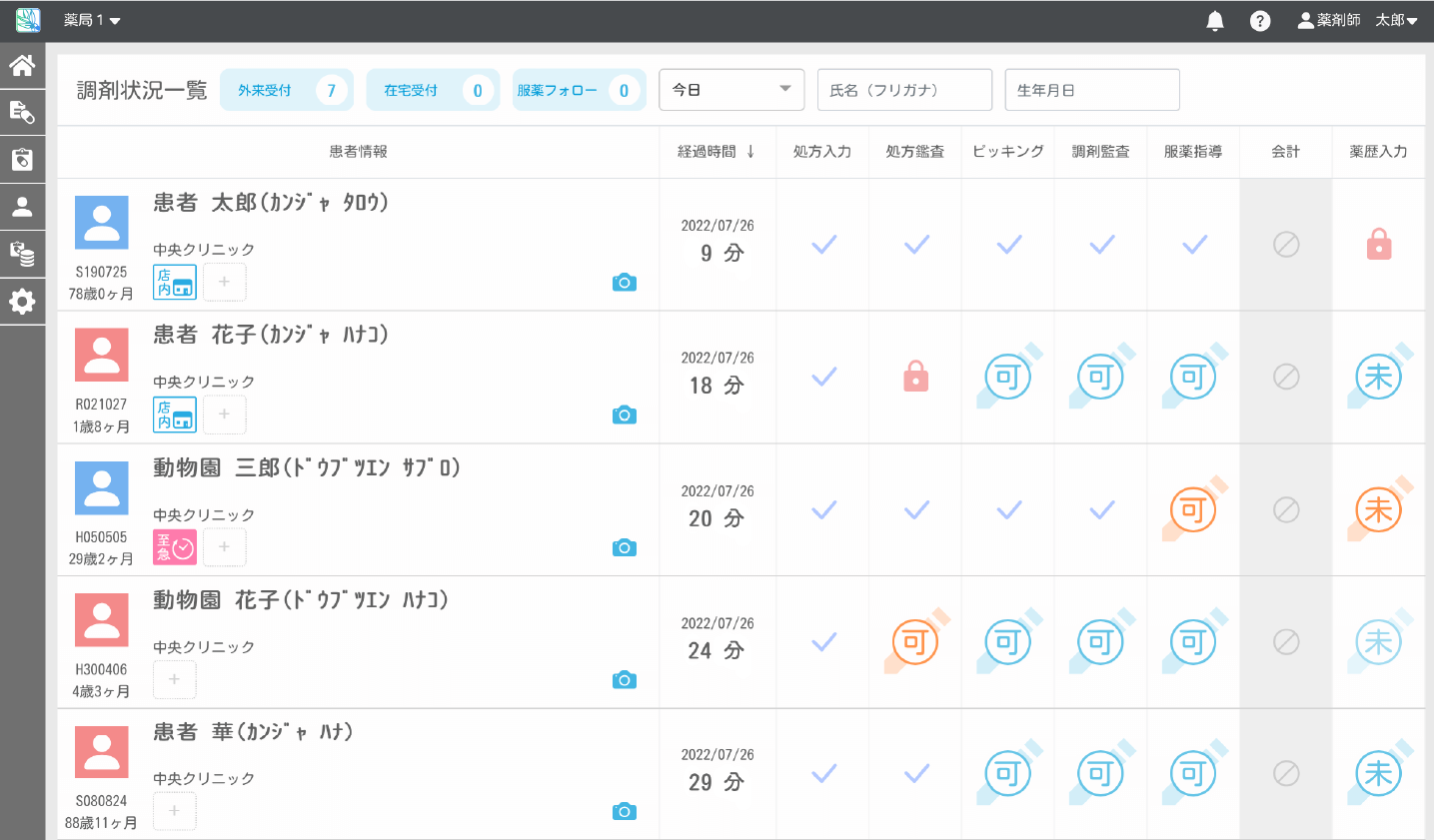Viewport: 1434px width, 840px height.
Task: Open the home icon in sidebar
Action: (22, 66)
